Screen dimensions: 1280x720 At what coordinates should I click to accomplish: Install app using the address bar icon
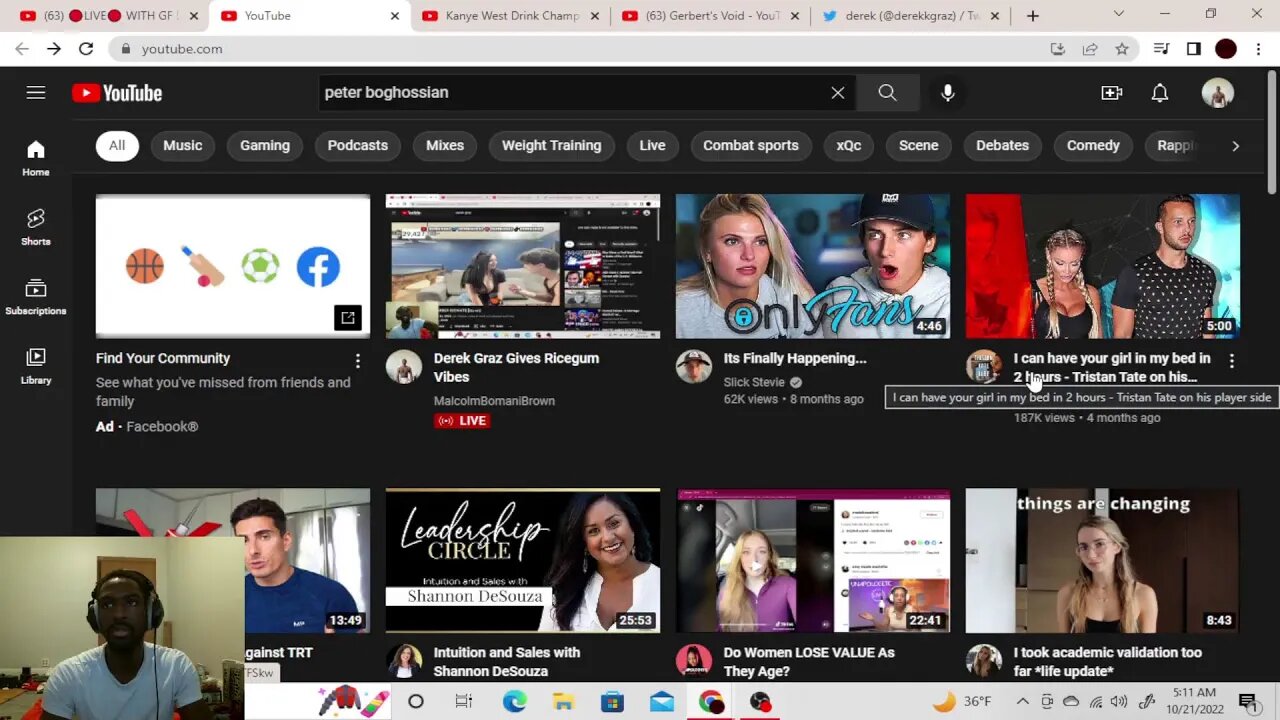1058,49
